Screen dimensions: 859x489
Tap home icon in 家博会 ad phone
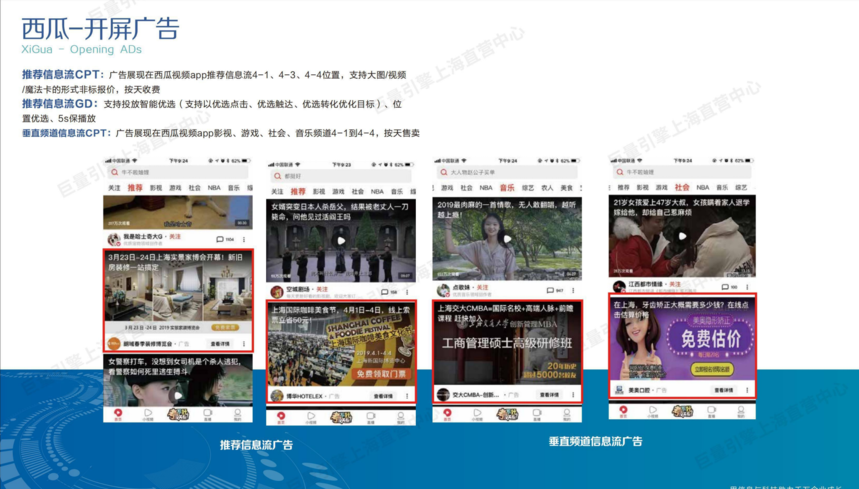point(118,415)
